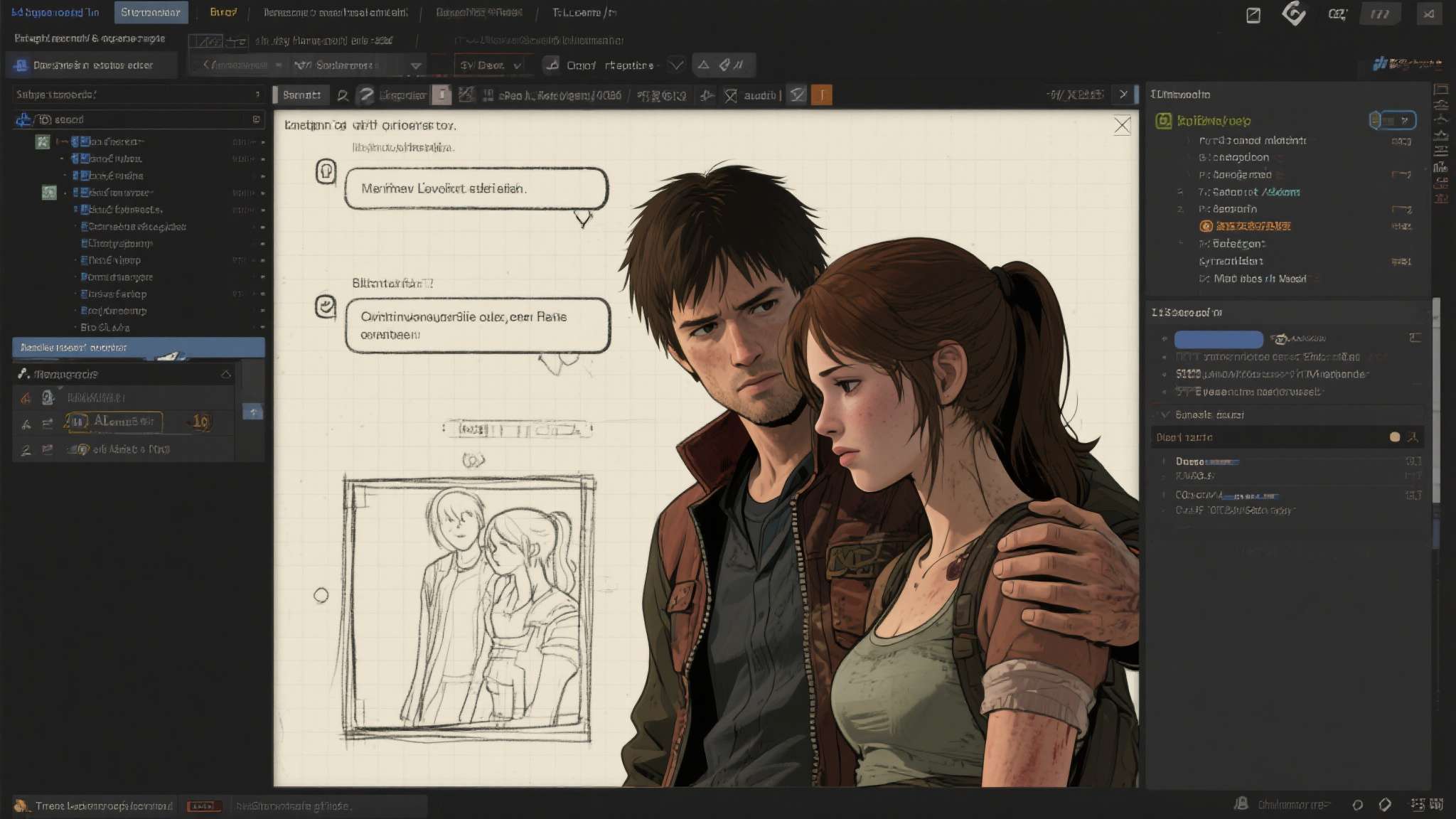Click the blue monitor icon in the left toolbar
The width and height of the screenshot is (1456, 819).
pos(21,65)
